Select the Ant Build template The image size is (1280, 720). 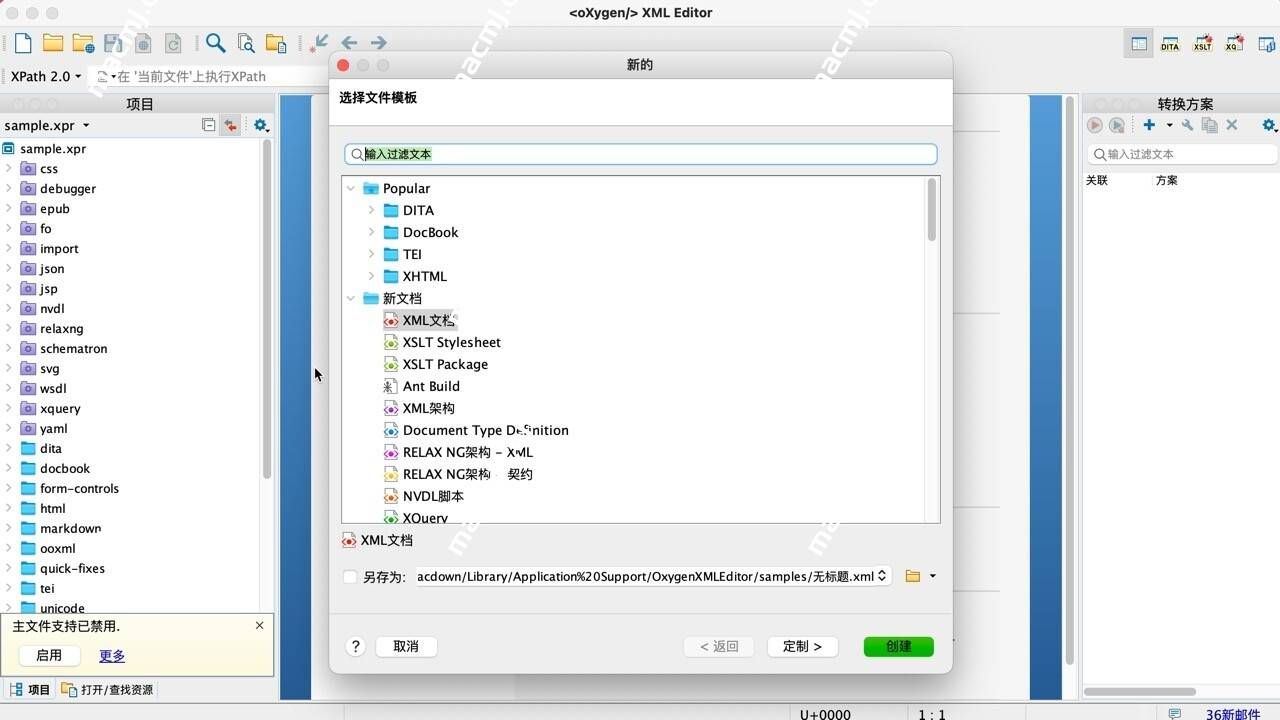(422, 386)
